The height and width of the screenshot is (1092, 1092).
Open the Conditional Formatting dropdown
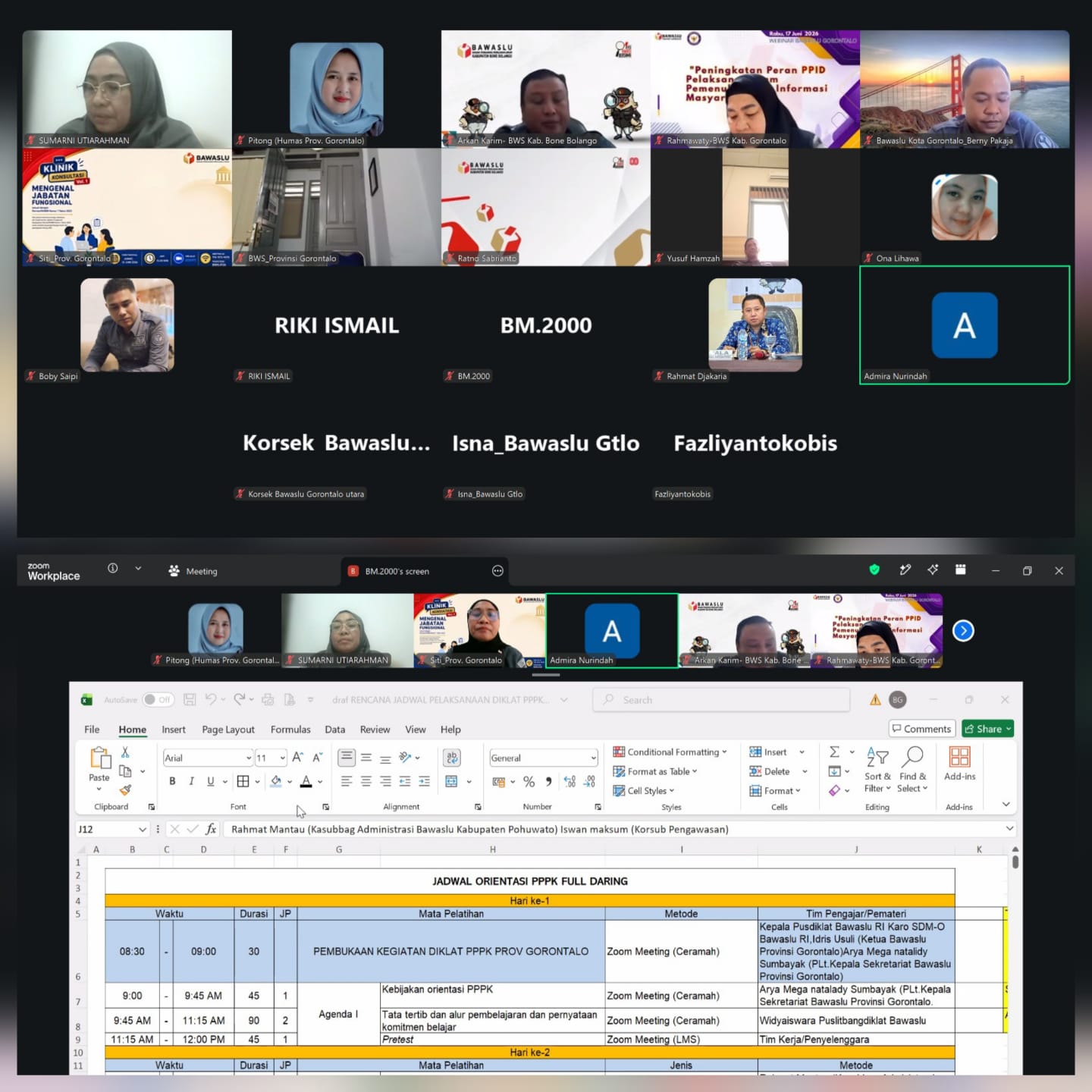[x=670, y=752]
